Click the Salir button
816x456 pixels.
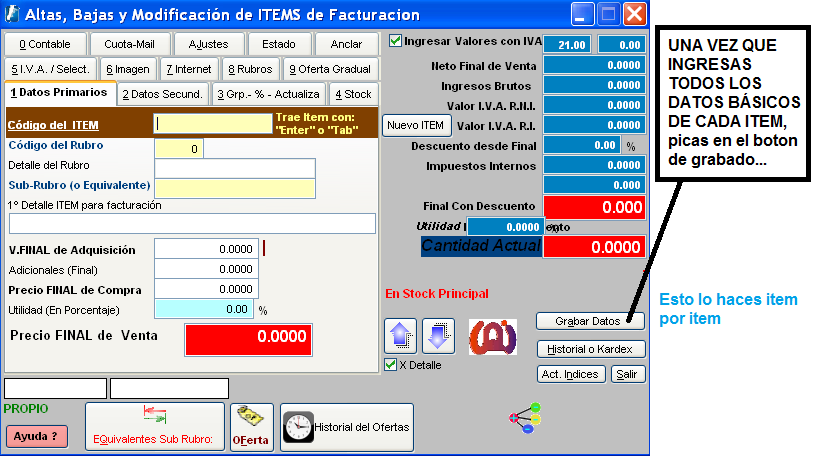[x=628, y=374]
